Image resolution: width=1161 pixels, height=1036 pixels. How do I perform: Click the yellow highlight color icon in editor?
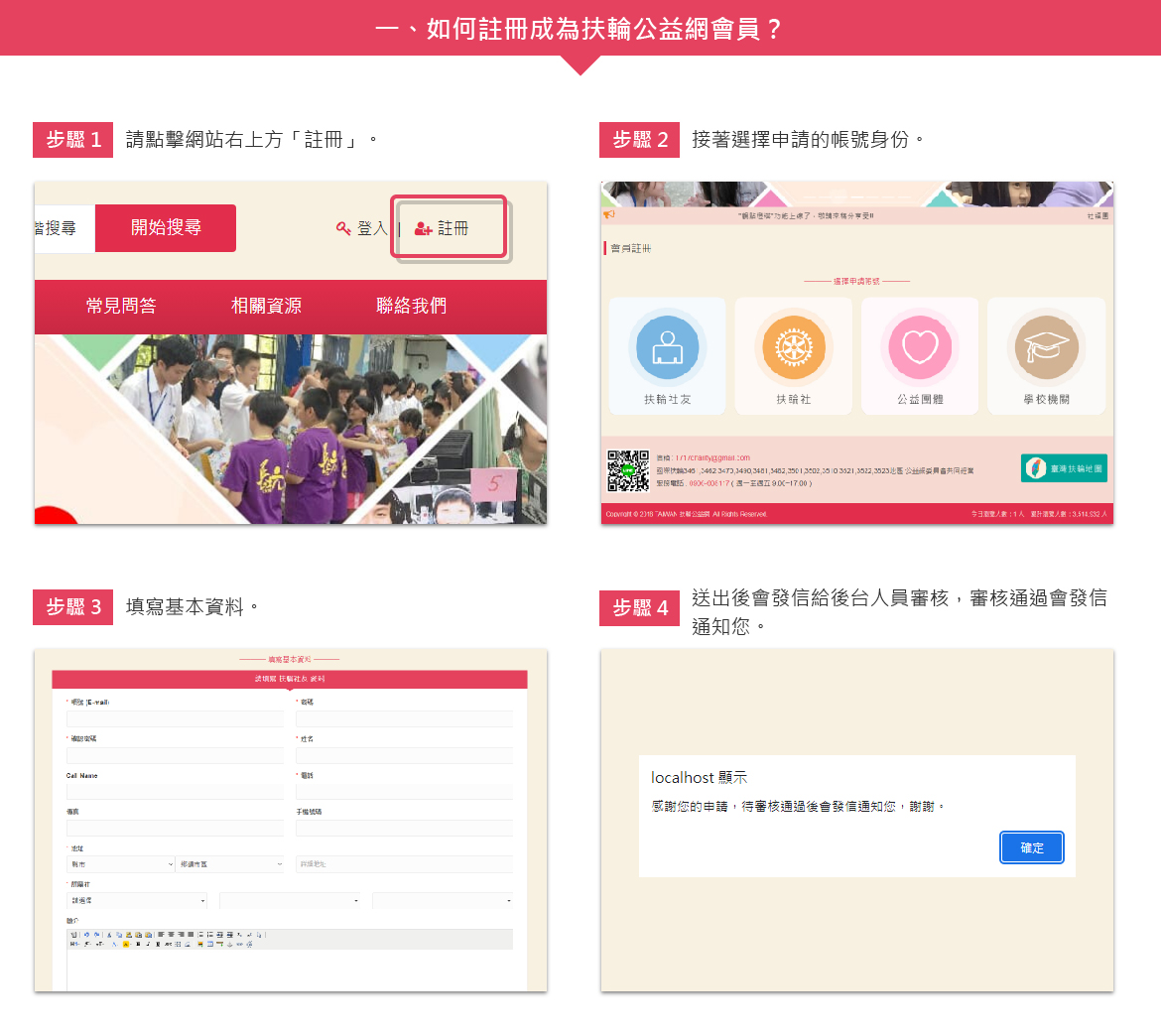click(126, 944)
